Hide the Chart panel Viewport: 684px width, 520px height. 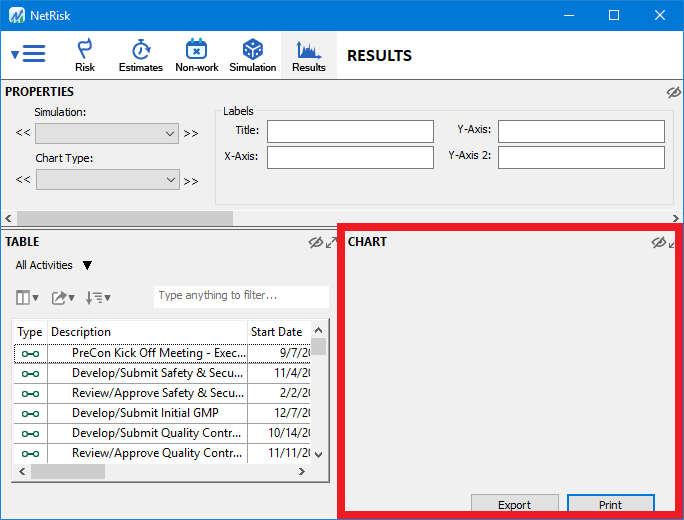[x=658, y=242]
